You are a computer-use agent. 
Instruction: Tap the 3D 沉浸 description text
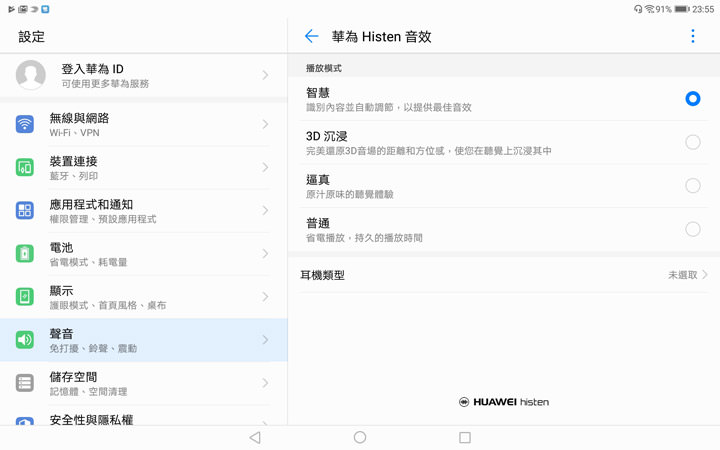coord(428,151)
